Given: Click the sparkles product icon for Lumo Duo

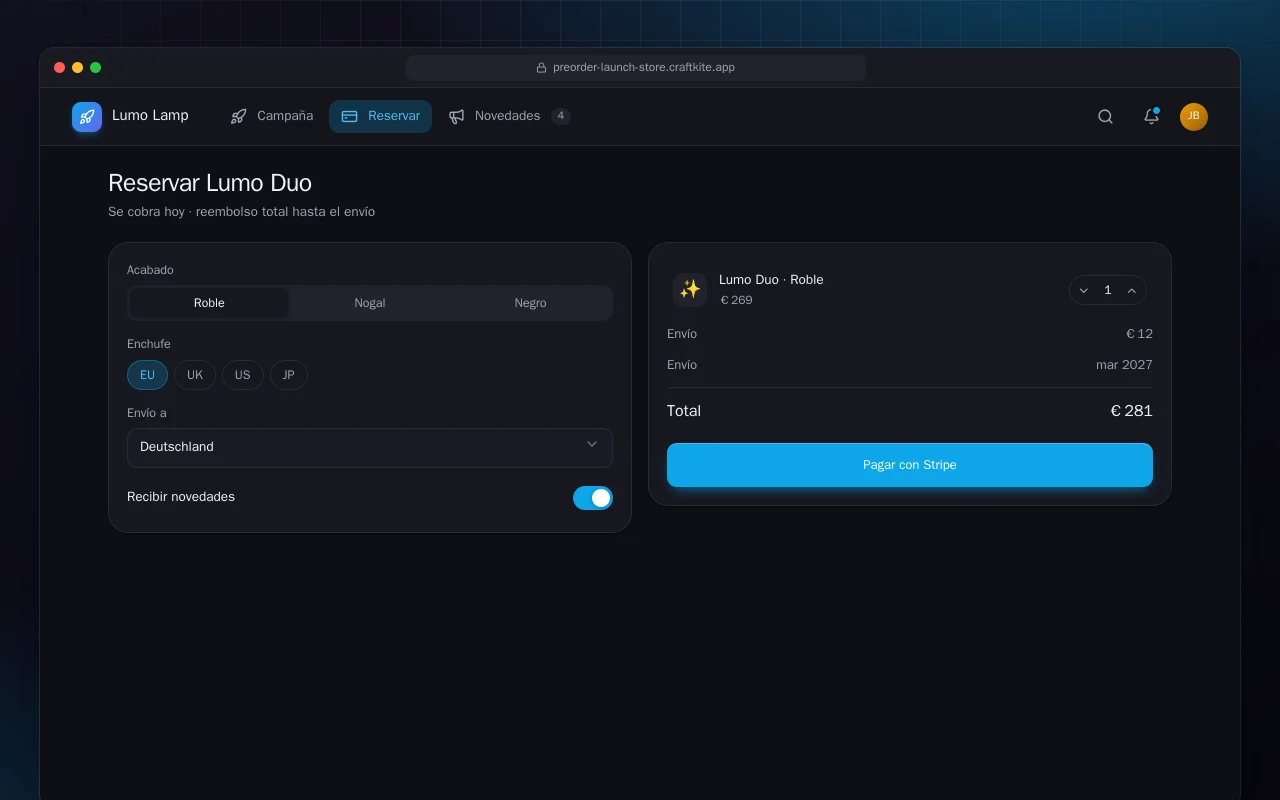Looking at the screenshot, I should (x=690, y=289).
